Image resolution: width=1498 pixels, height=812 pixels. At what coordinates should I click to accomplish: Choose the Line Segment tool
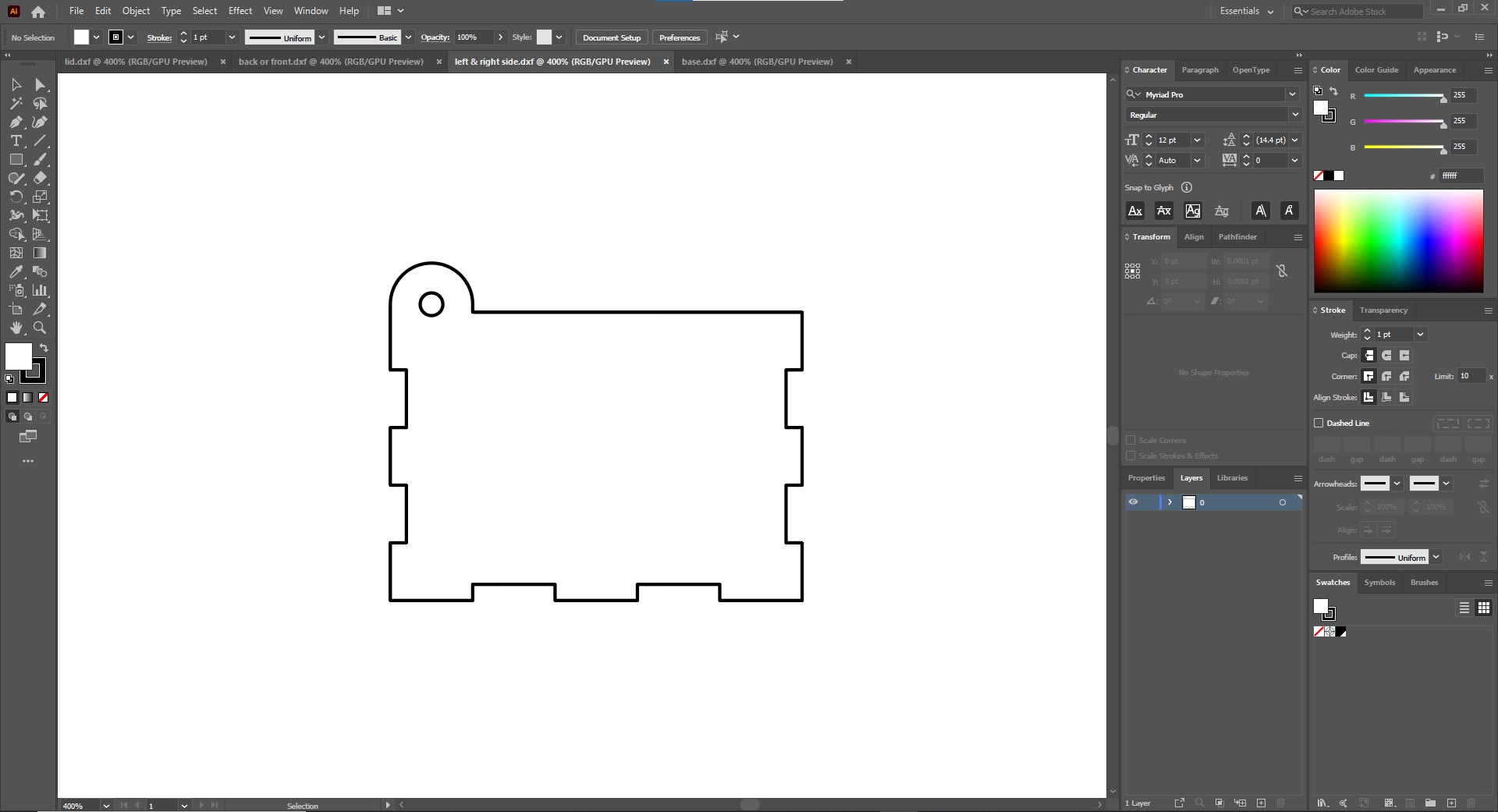pyautogui.click(x=41, y=140)
